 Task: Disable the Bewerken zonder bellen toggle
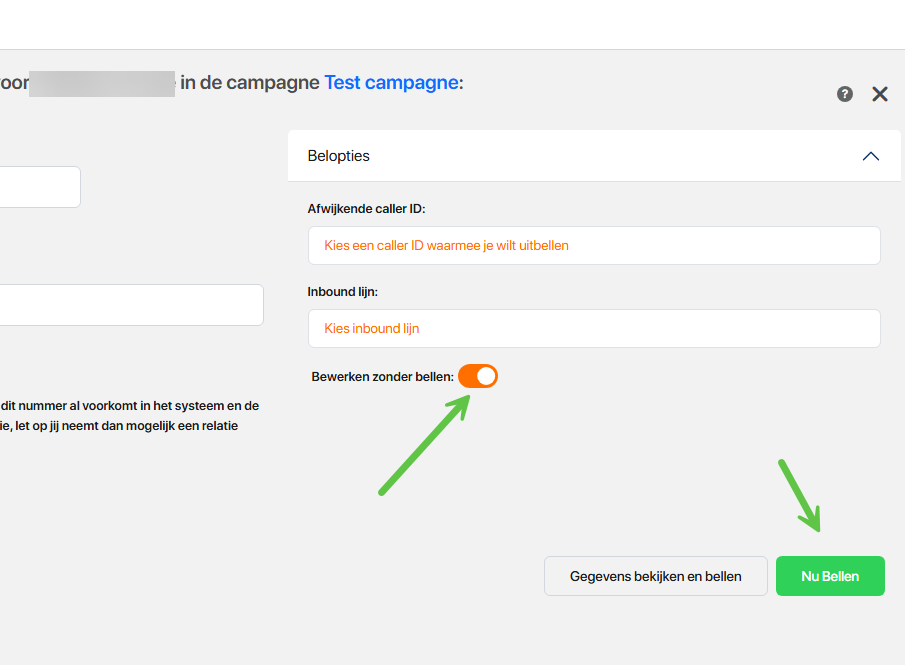click(478, 376)
